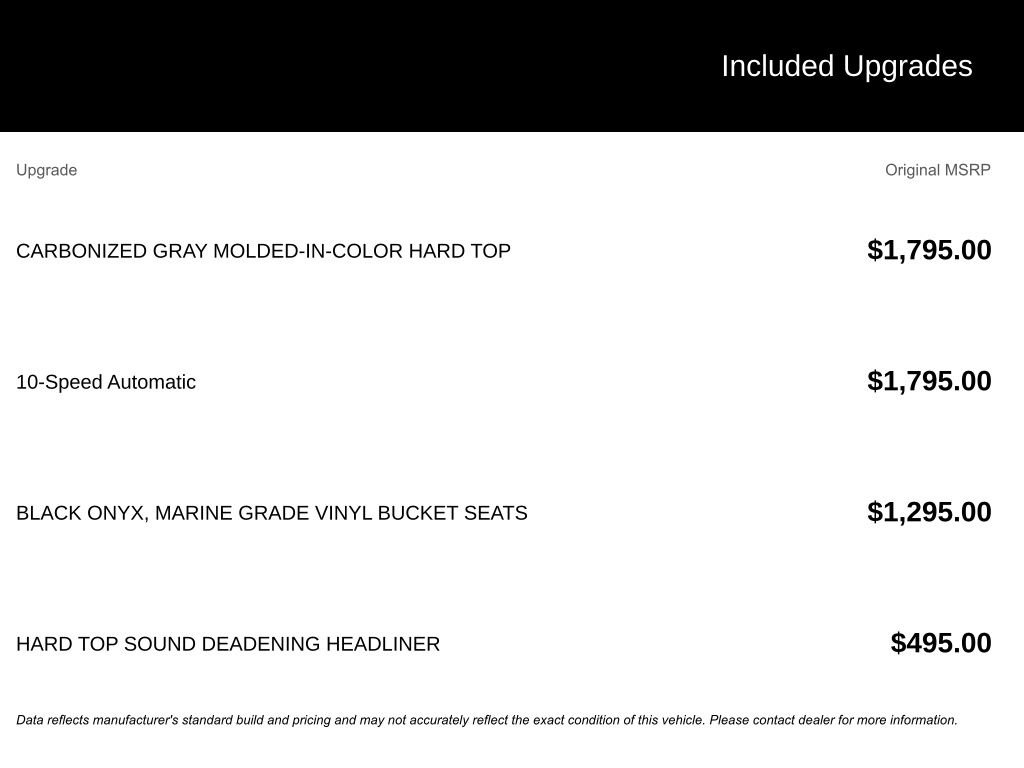This screenshot has width=1024, height=768.
Task: Click the $495.00 price
Action: point(941,643)
